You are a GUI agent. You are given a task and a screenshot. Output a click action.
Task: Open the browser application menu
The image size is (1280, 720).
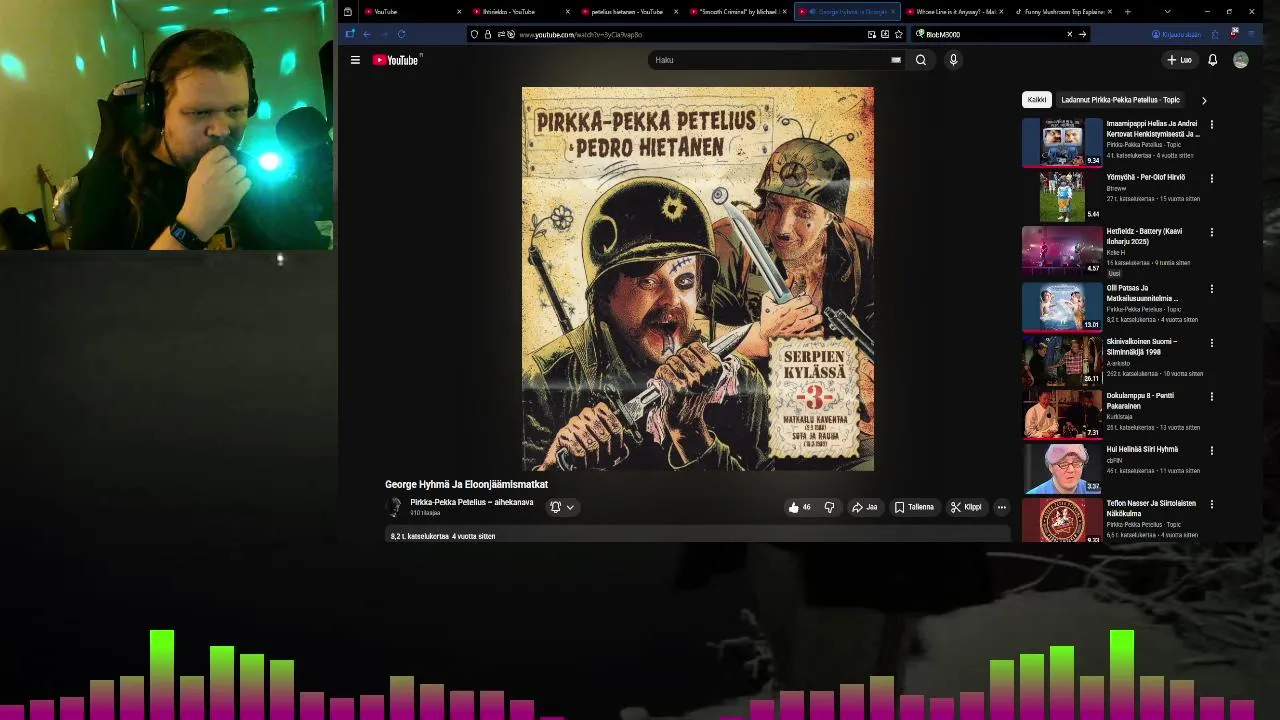pos(1251,34)
